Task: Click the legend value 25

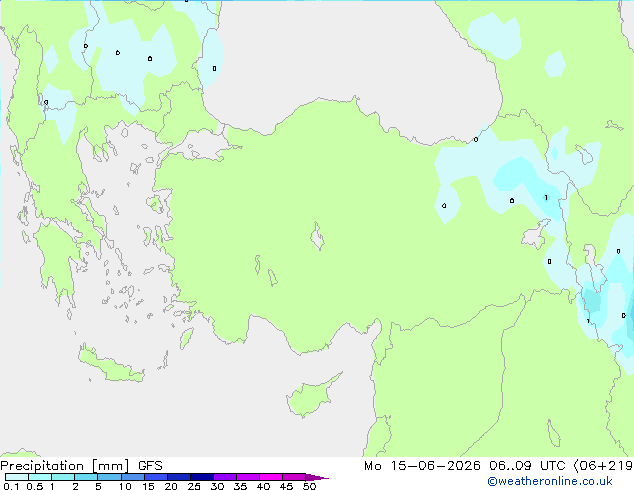Action: pyautogui.click(x=194, y=486)
